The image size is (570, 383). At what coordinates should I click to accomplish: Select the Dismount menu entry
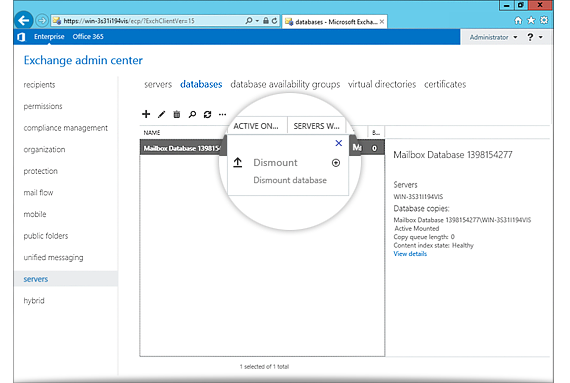point(275,162)
